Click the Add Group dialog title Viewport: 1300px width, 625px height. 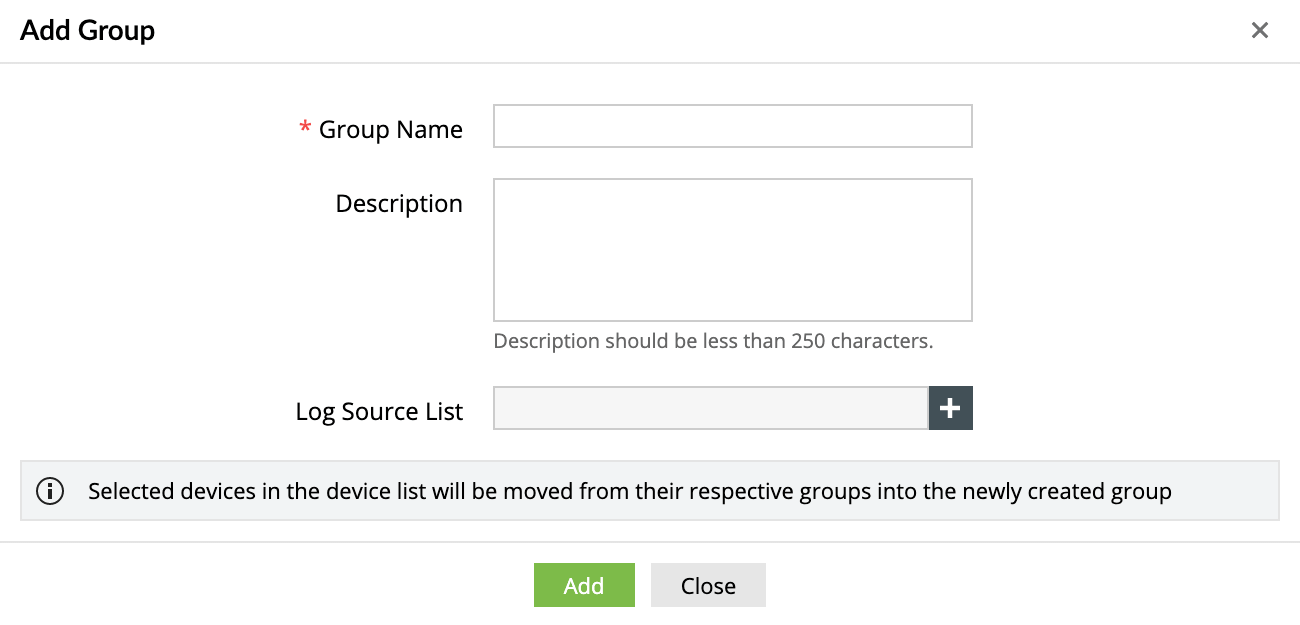87,30
